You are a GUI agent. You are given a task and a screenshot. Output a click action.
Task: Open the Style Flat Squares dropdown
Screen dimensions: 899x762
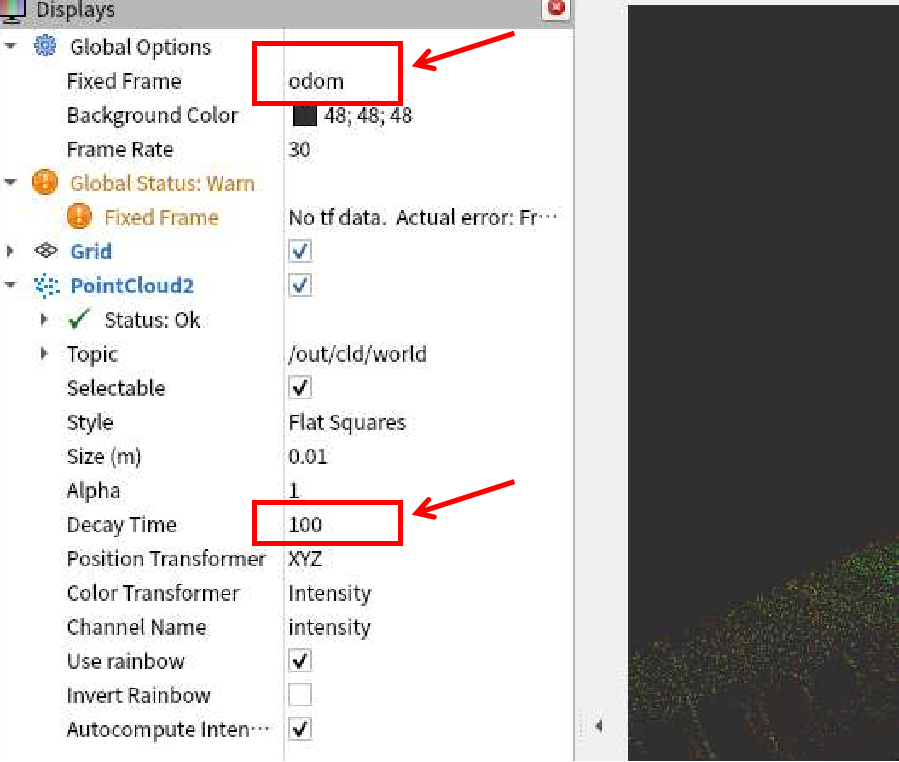click(346, 422)
